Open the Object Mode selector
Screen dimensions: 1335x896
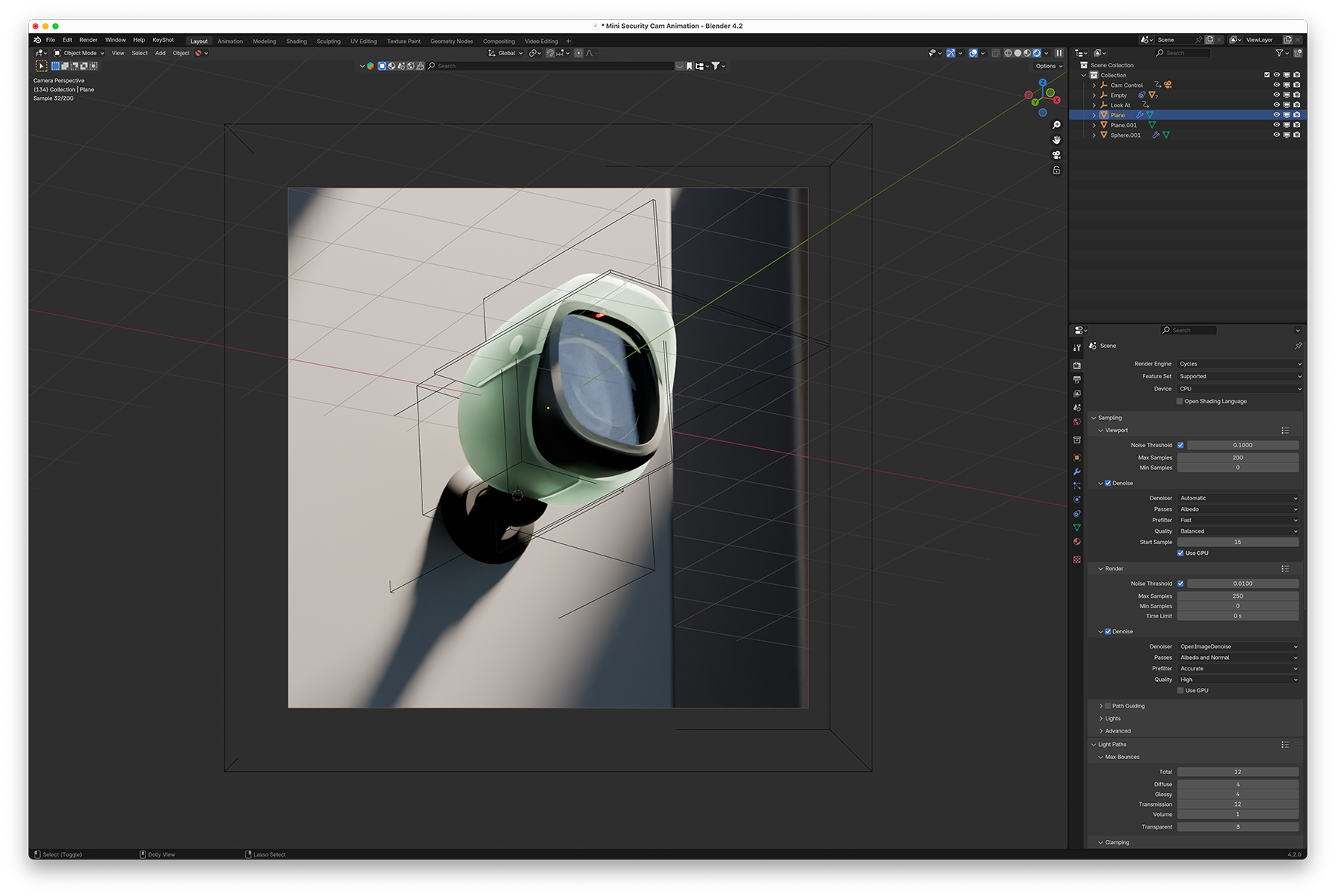(79, 53)
